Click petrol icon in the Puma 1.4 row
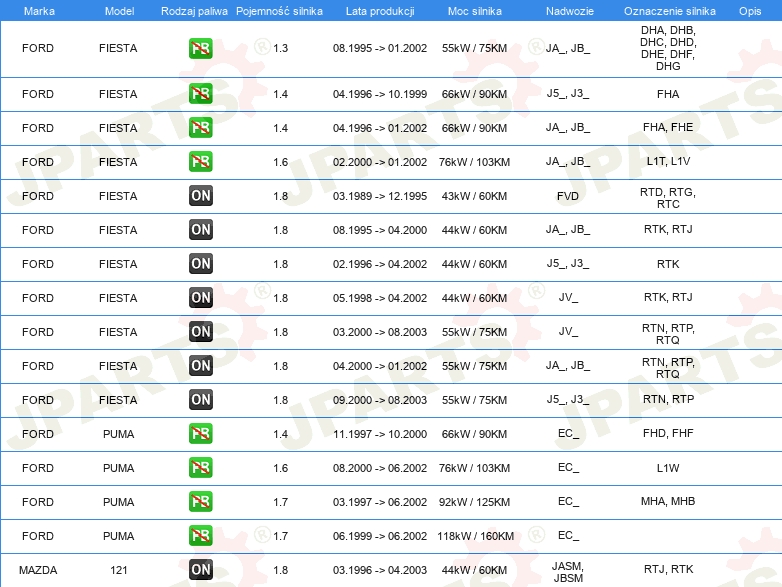Viewport: 782px width, 587px height. (200, 433)
